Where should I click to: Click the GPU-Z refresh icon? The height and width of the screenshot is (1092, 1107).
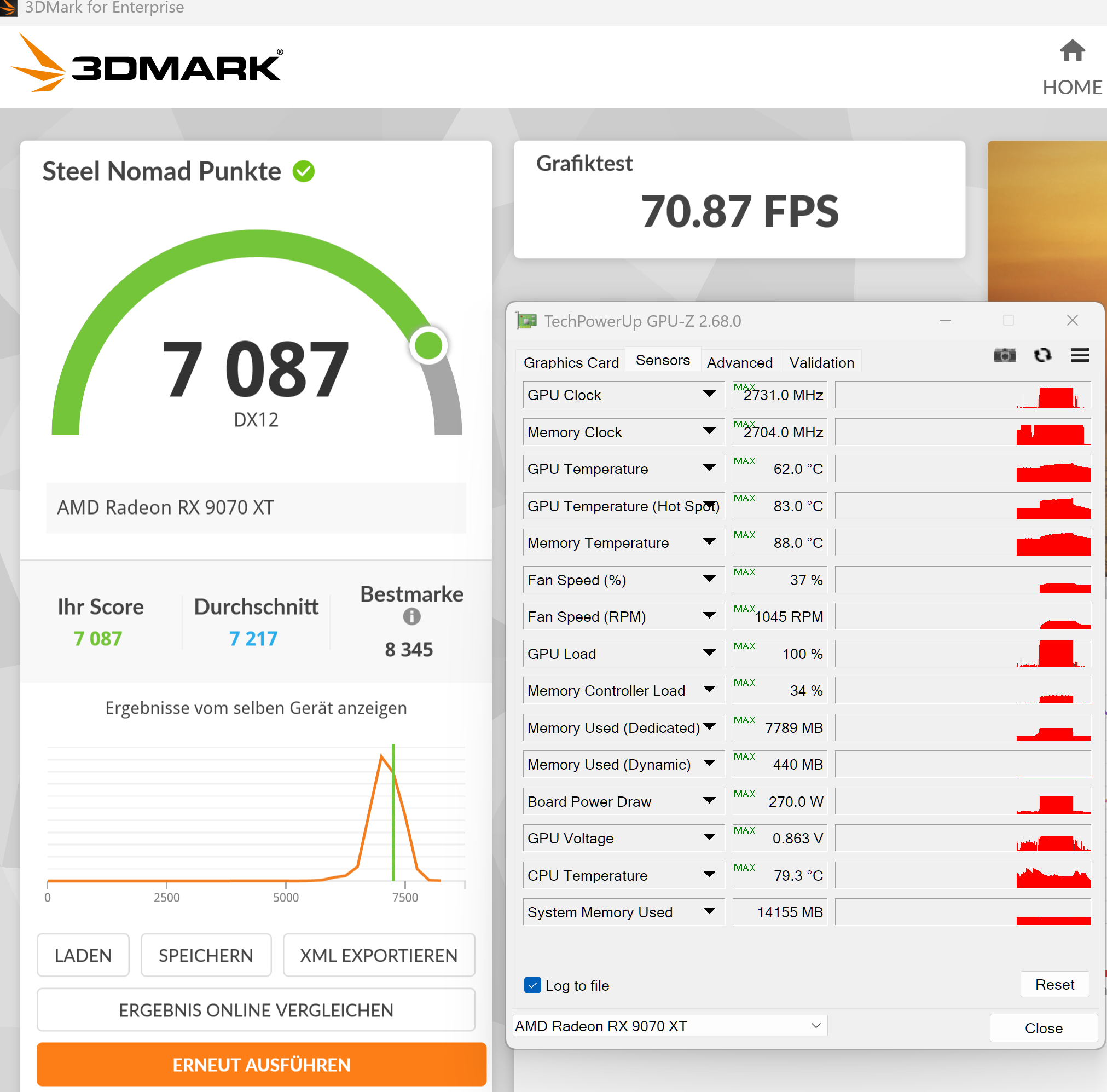point(1042,355)
